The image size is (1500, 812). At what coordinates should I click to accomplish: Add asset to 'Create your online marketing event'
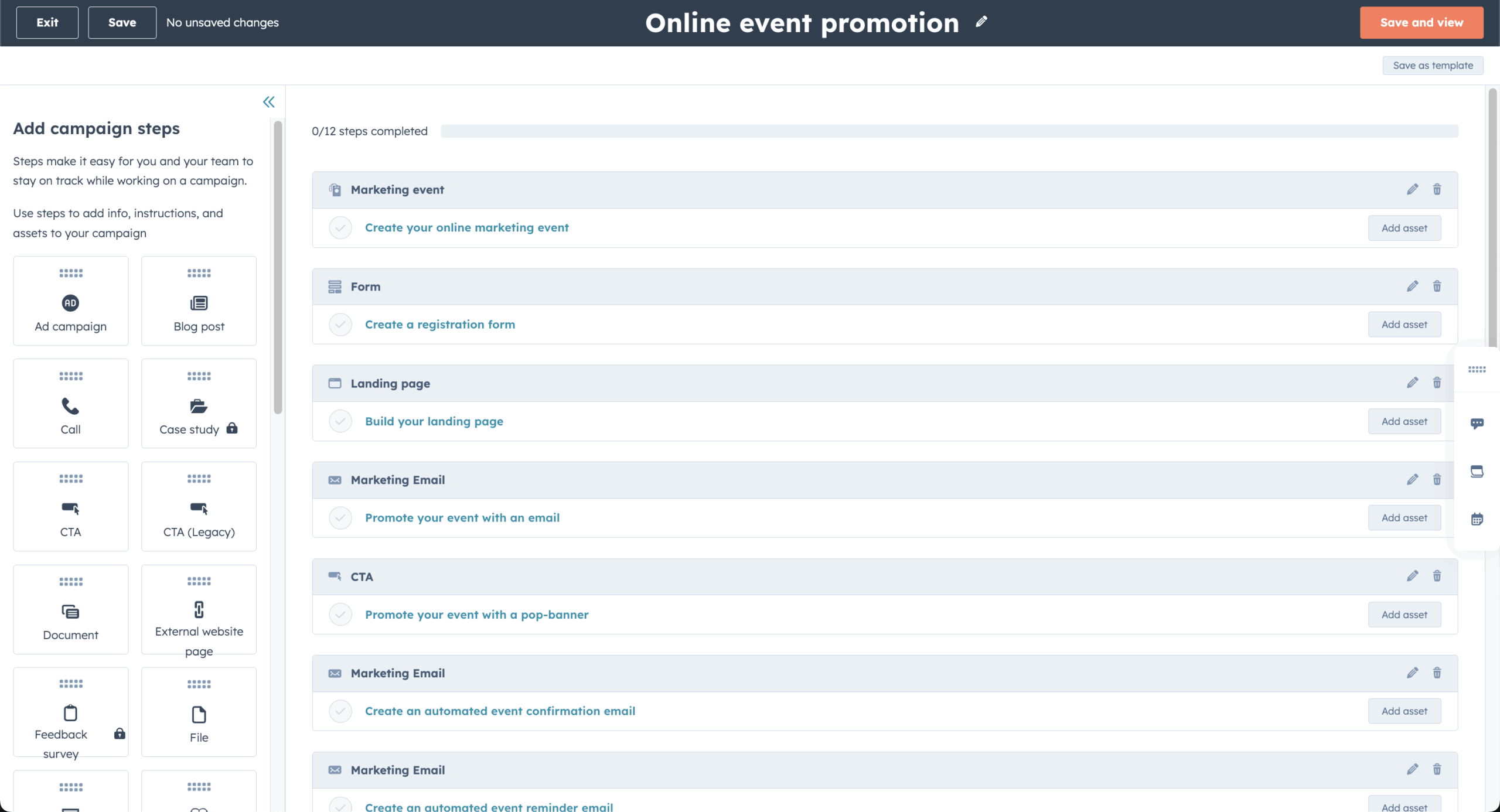tap(1404, 228)
